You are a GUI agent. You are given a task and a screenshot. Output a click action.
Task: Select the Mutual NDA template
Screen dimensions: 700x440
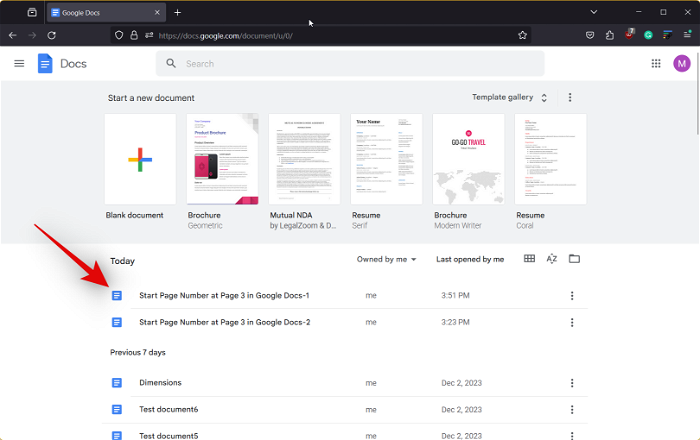304,159
